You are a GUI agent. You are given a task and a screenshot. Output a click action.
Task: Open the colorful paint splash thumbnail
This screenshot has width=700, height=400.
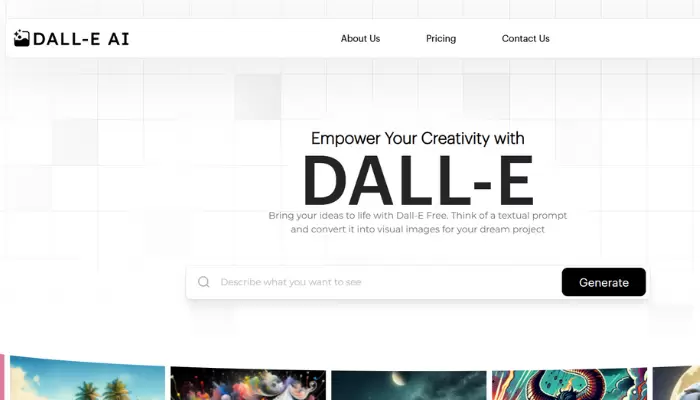click(x=248, y=383)
